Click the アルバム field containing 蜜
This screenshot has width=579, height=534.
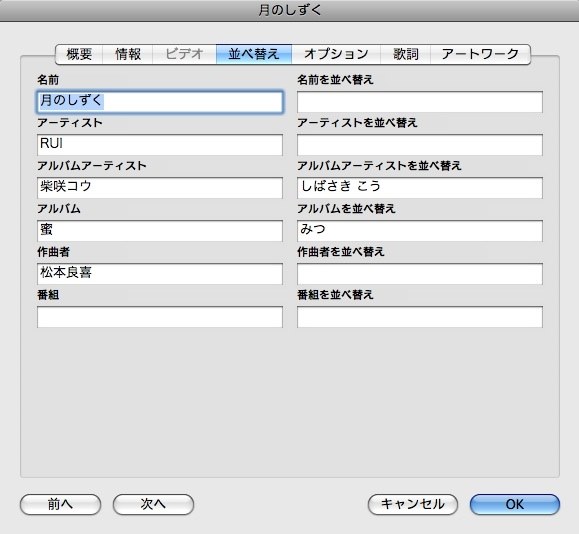[160, 230]
